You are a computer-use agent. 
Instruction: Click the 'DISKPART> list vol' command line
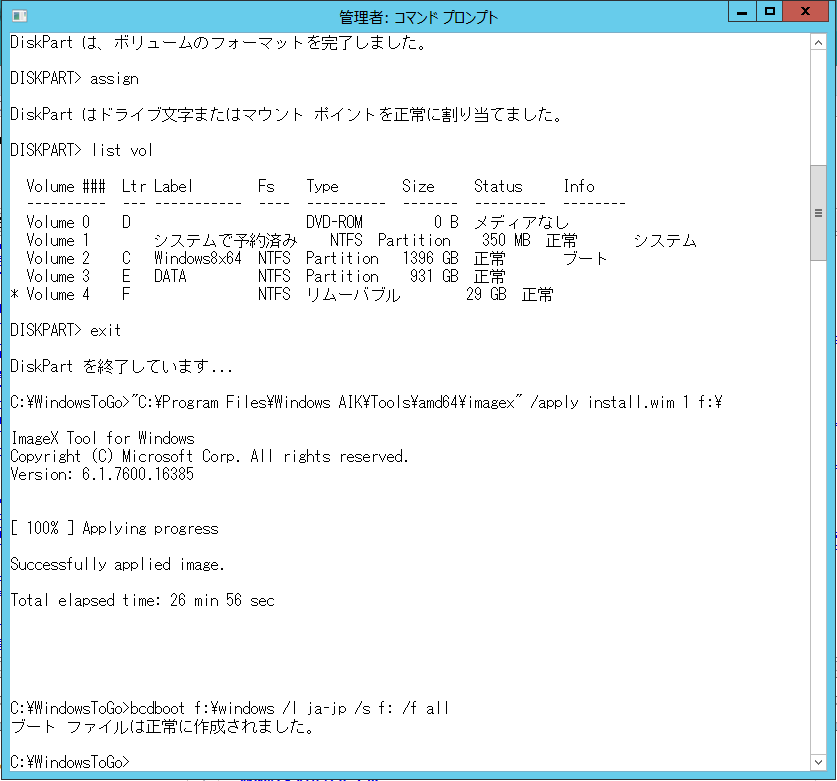tap(82, 151)
